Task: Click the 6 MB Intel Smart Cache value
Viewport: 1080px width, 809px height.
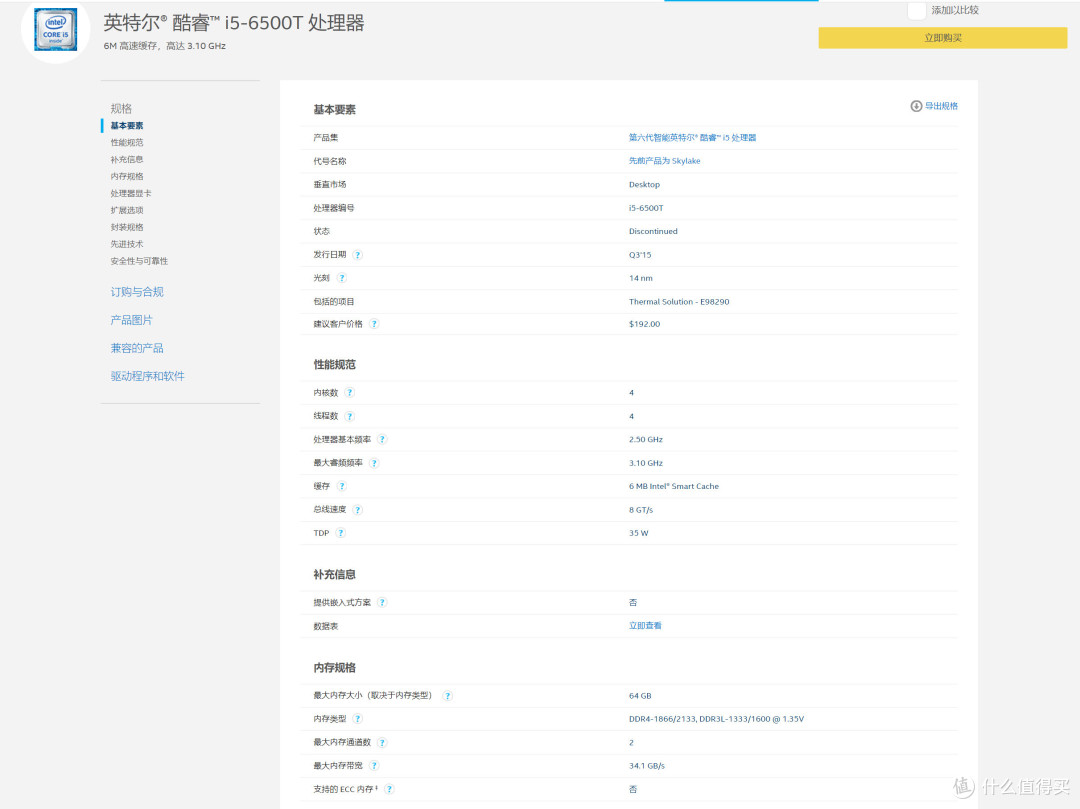Action: click(674, 486)
